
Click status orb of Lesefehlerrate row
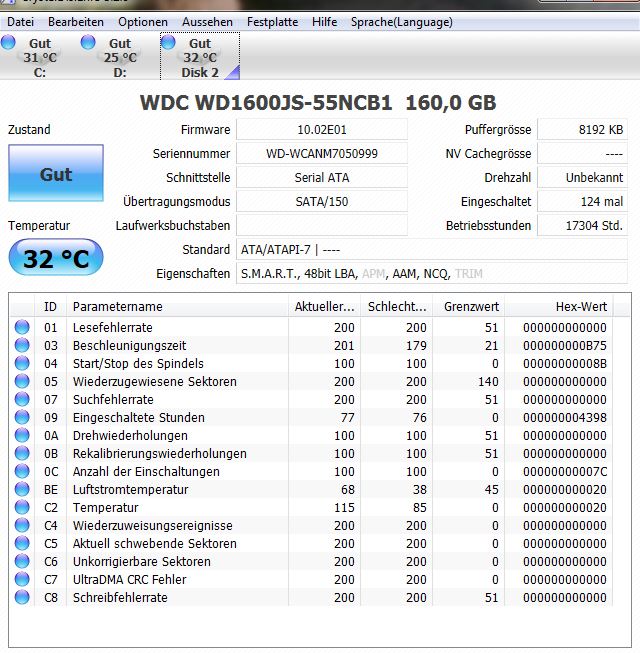coord(22,327)
